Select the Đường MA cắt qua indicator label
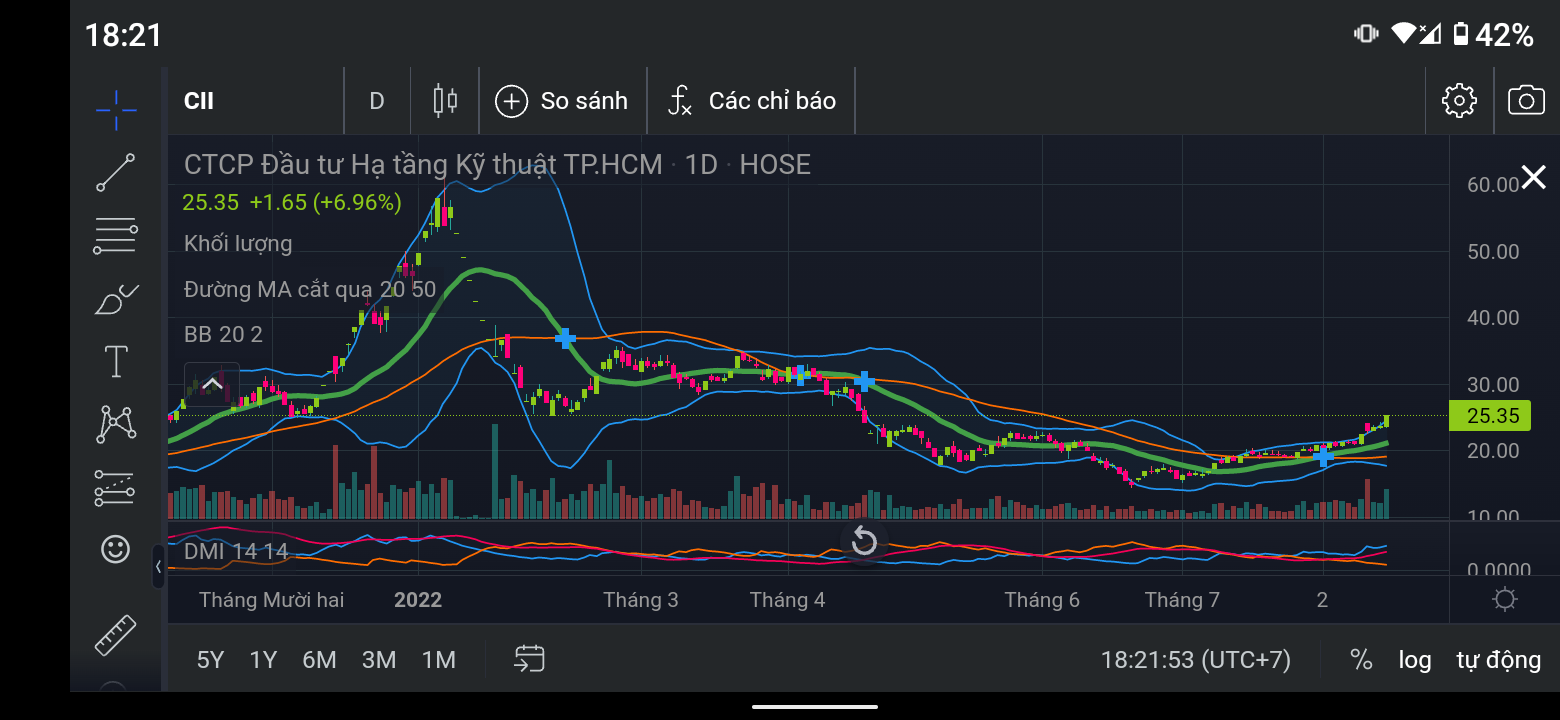The image size is (1560, 720). coord(310,289)
